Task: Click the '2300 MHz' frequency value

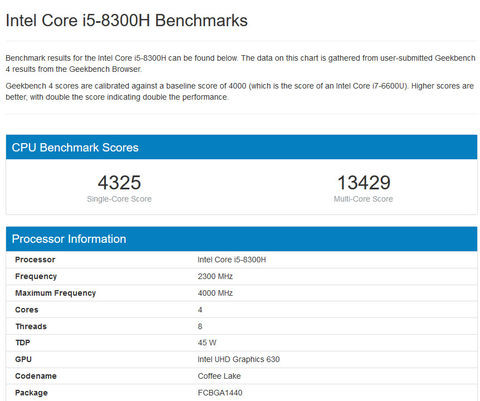Action: 215,276
